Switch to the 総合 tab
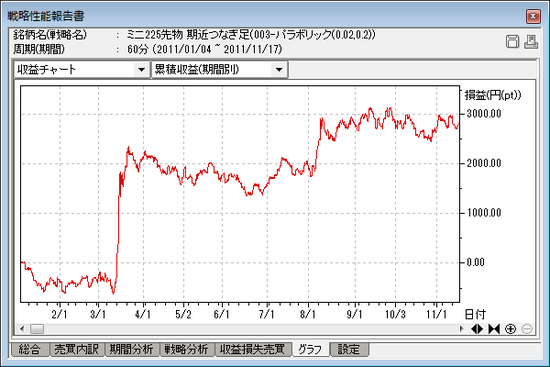 29,349
